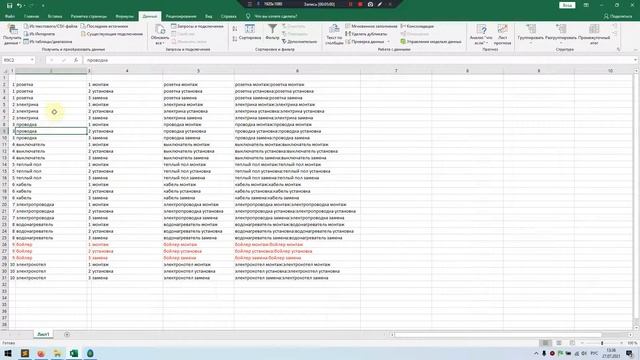This screenshot has width=640, height=360.
Task: Collapse the ribbon with the chevron
Action: click(x=635, y=49)
